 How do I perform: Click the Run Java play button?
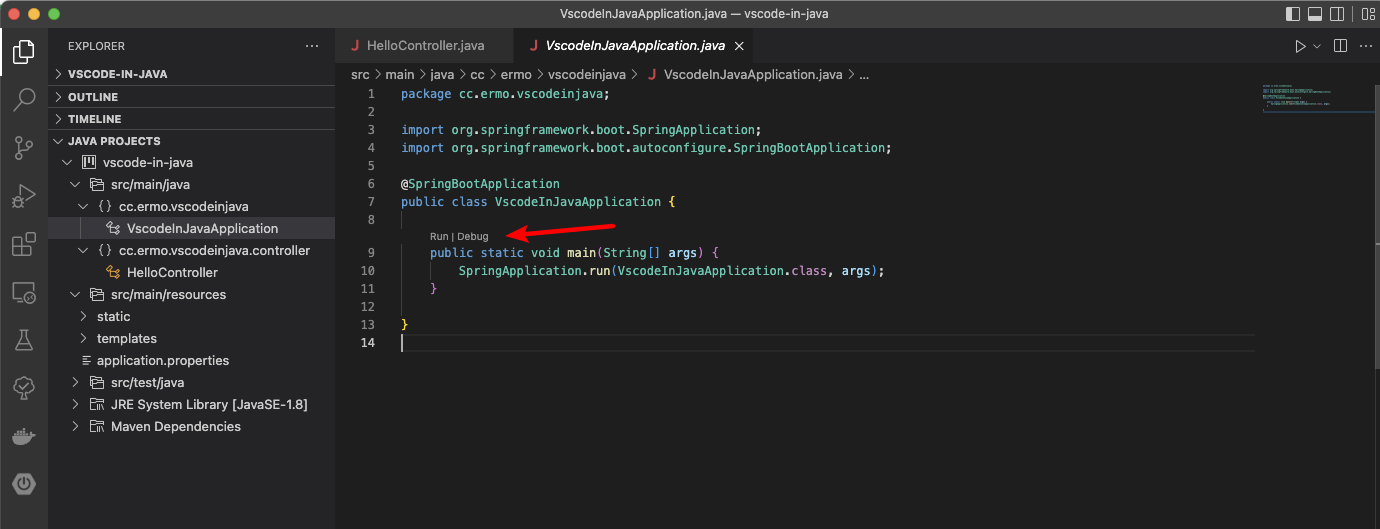(x=1300, y=46)
